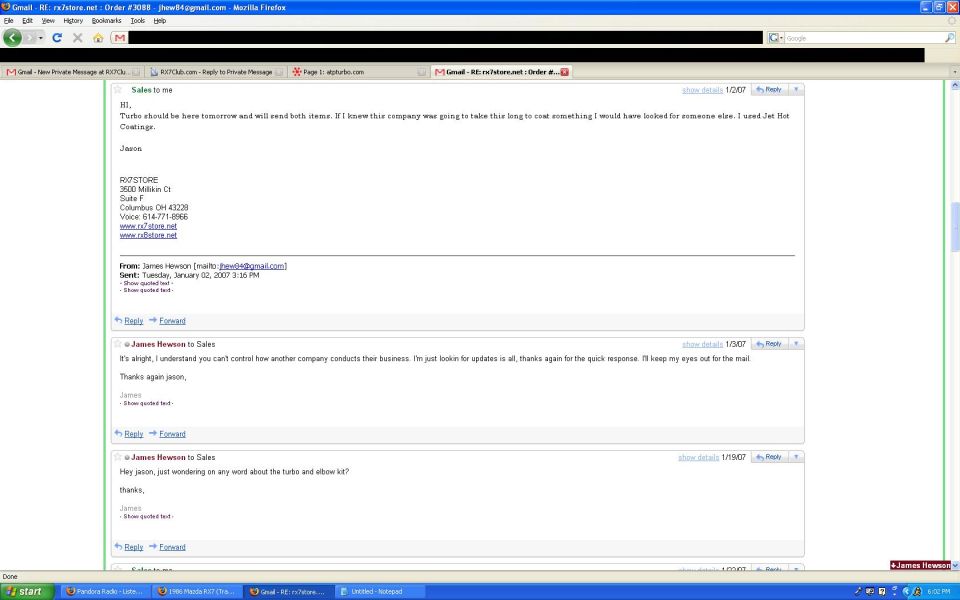Open the www.rx7store.net link
Image resolution: width=960 pixels, height=600 pixels.
148,226
